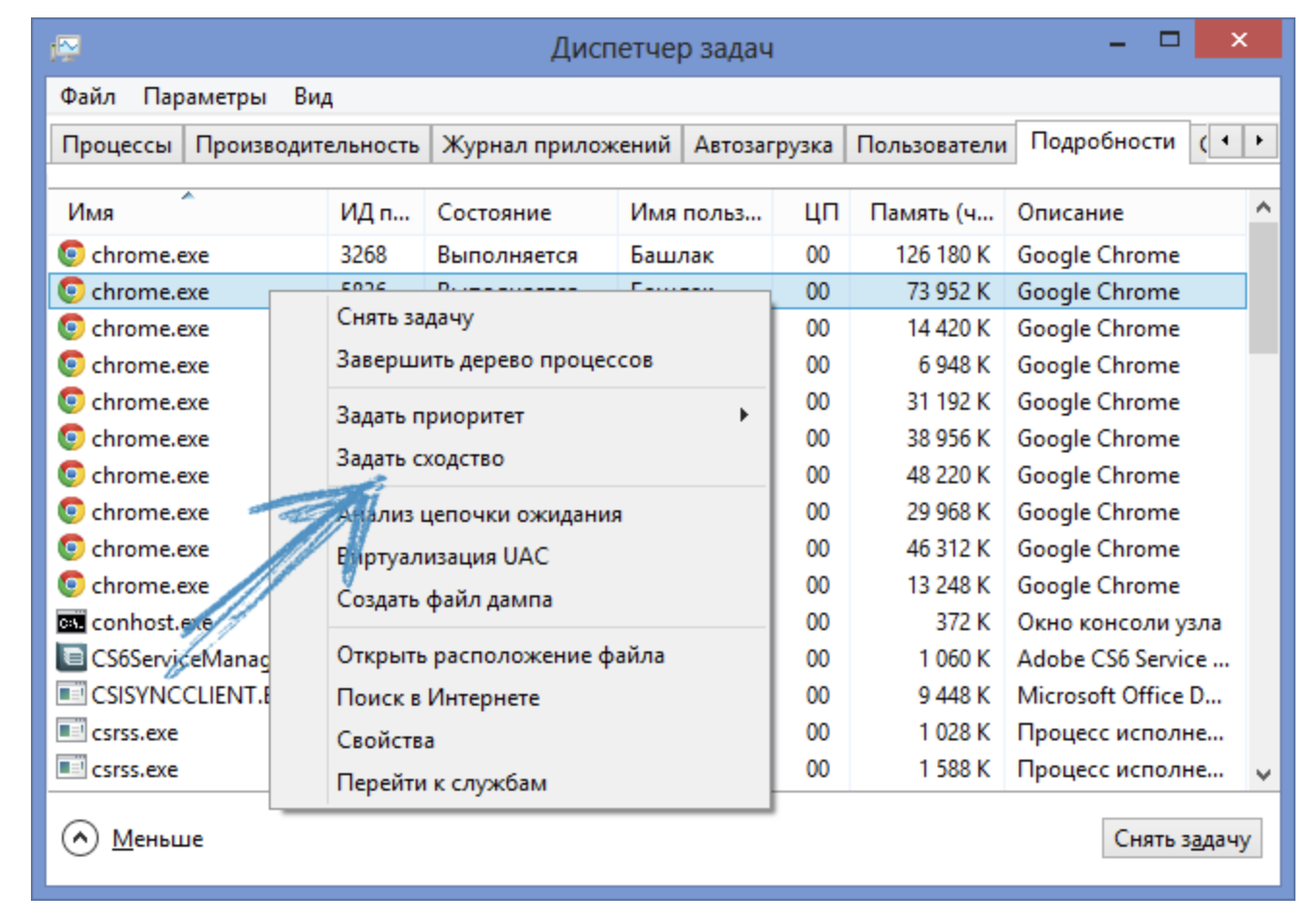Click the conhost.exe console icon
Screen dimensions: 1309x924
click(x=71, y=622)
